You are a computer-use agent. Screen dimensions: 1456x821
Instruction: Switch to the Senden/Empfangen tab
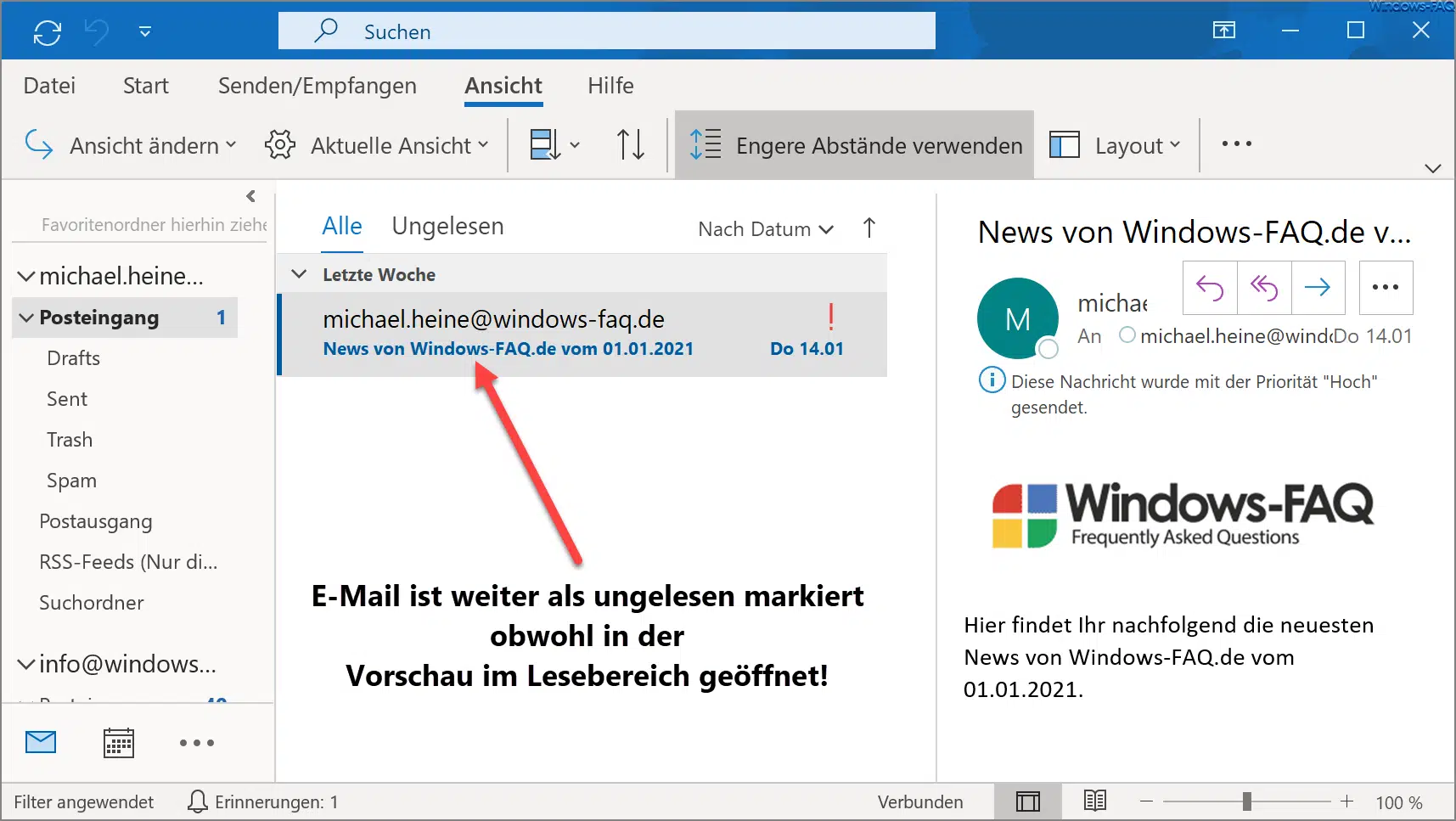coord(317,86)
